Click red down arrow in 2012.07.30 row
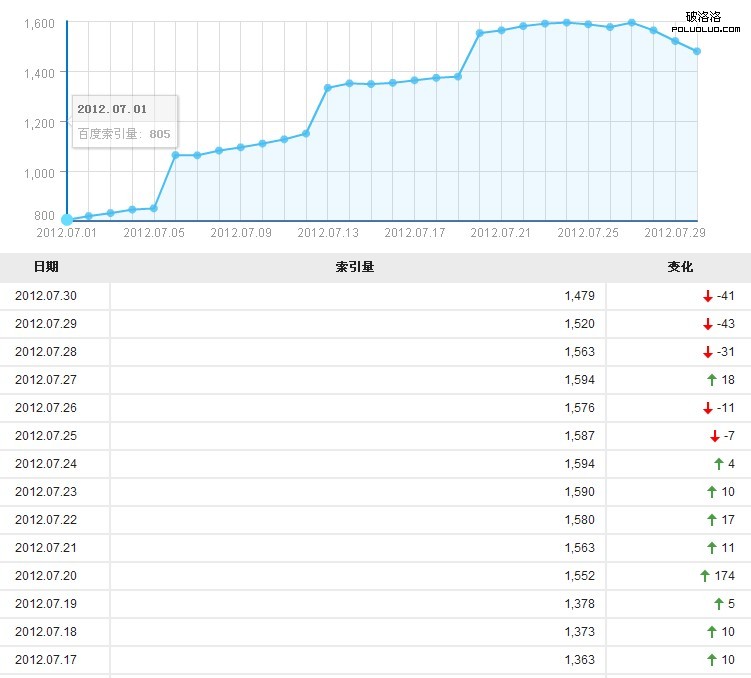Viewport: 751px width, 678px height. click(x=707, y=296)
